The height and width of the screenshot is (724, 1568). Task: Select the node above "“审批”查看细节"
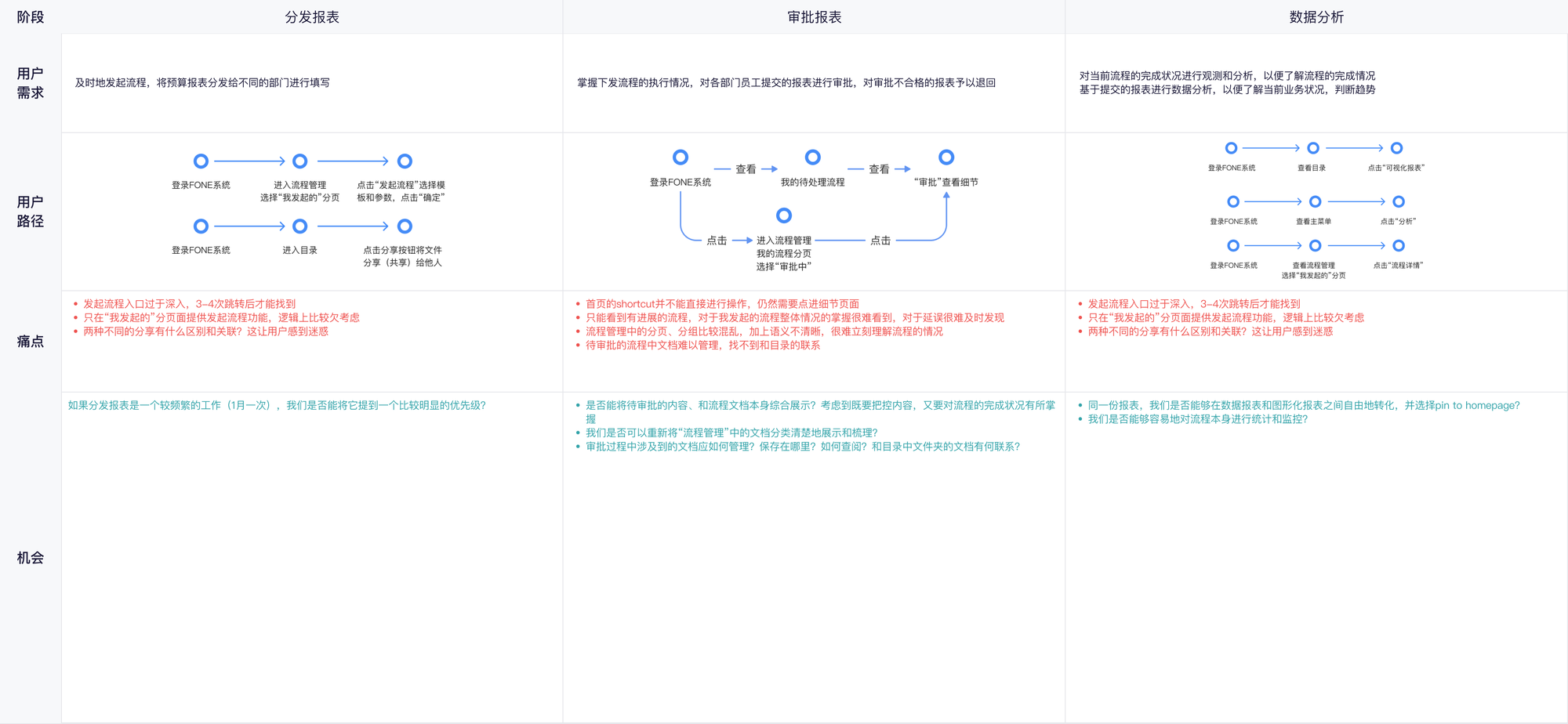[946, 157]
